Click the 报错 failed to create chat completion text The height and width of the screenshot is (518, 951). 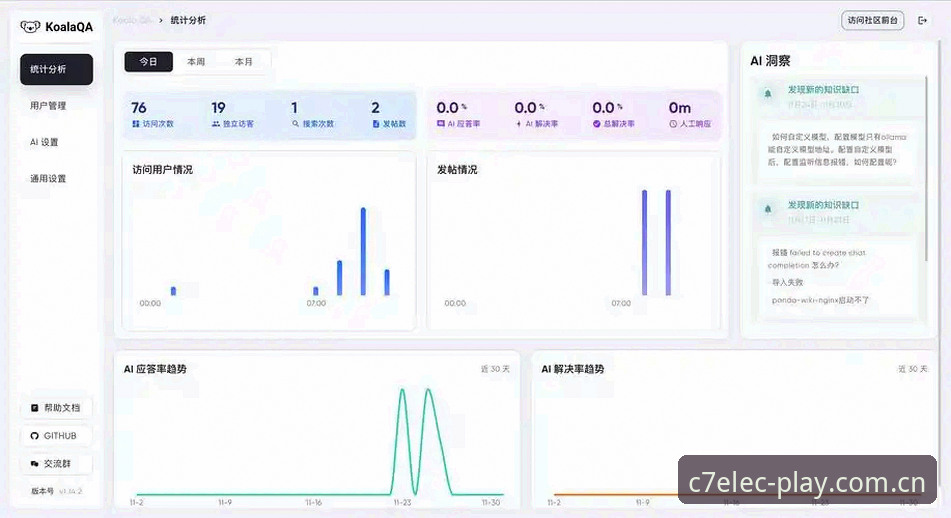click(817, 259)
